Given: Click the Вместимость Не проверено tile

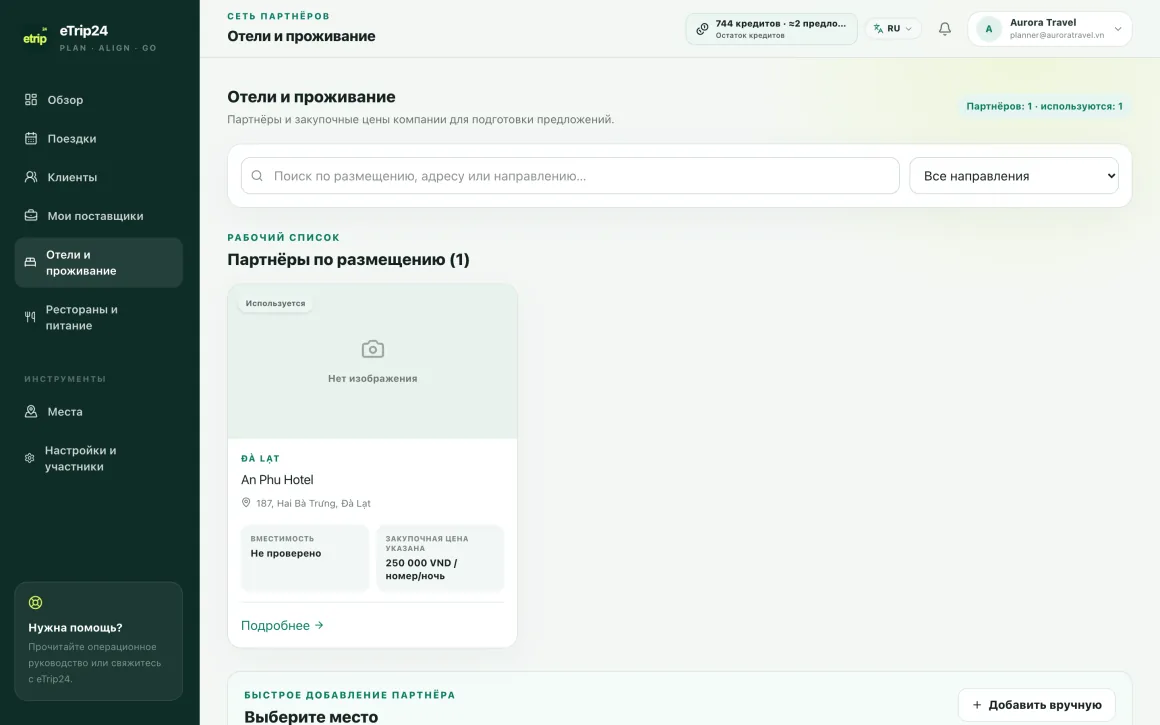Looking at the screenshot, I should tap(305, 558).
